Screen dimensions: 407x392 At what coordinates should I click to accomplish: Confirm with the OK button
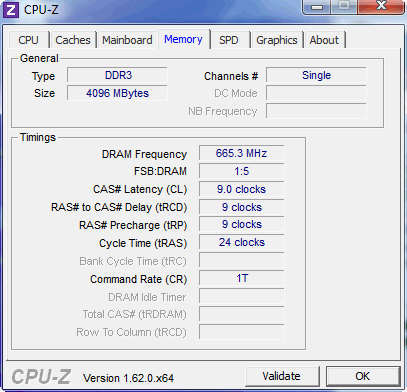[x=363, y=376]
